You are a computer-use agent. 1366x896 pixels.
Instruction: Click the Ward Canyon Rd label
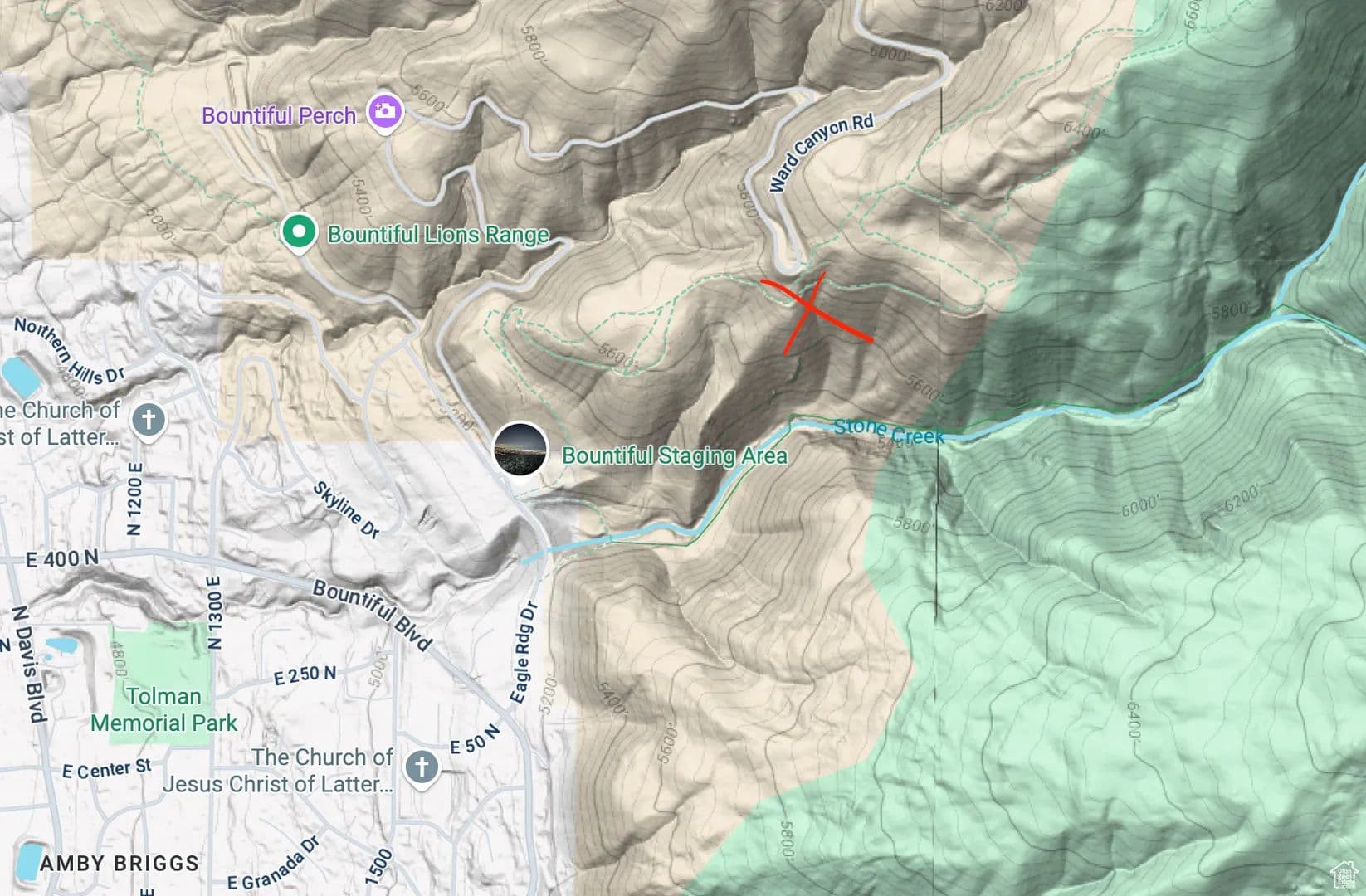(821, 153)
